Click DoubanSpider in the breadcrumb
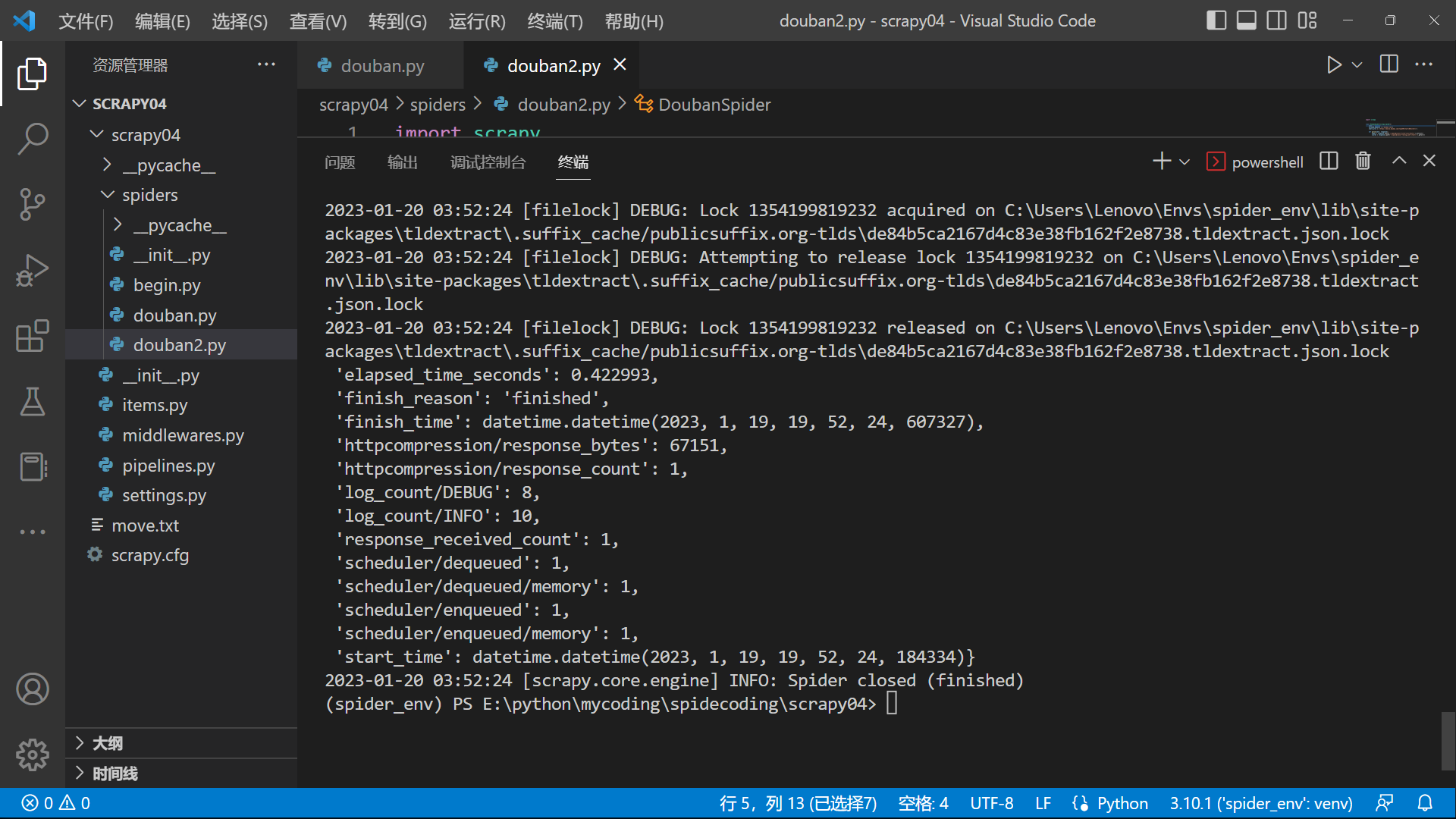The height and width of the screenshot is (819, 1456). (714, 105)
